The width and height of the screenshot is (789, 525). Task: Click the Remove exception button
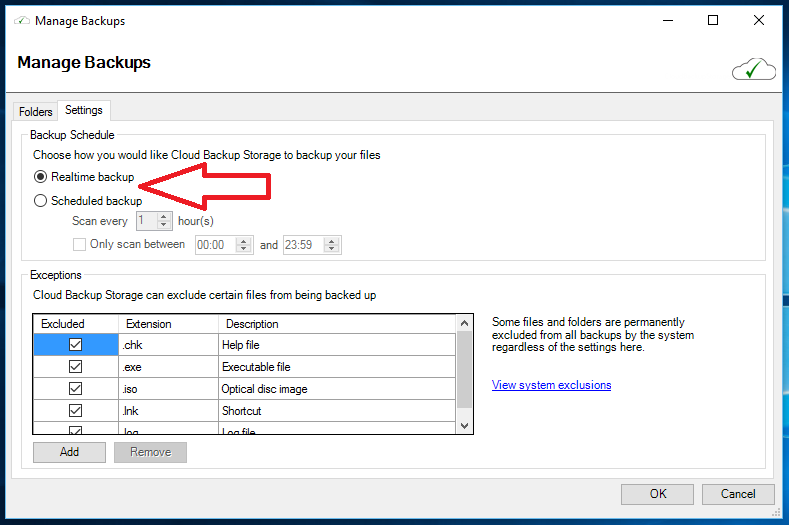pyautogui.click(x=150, y=452)
